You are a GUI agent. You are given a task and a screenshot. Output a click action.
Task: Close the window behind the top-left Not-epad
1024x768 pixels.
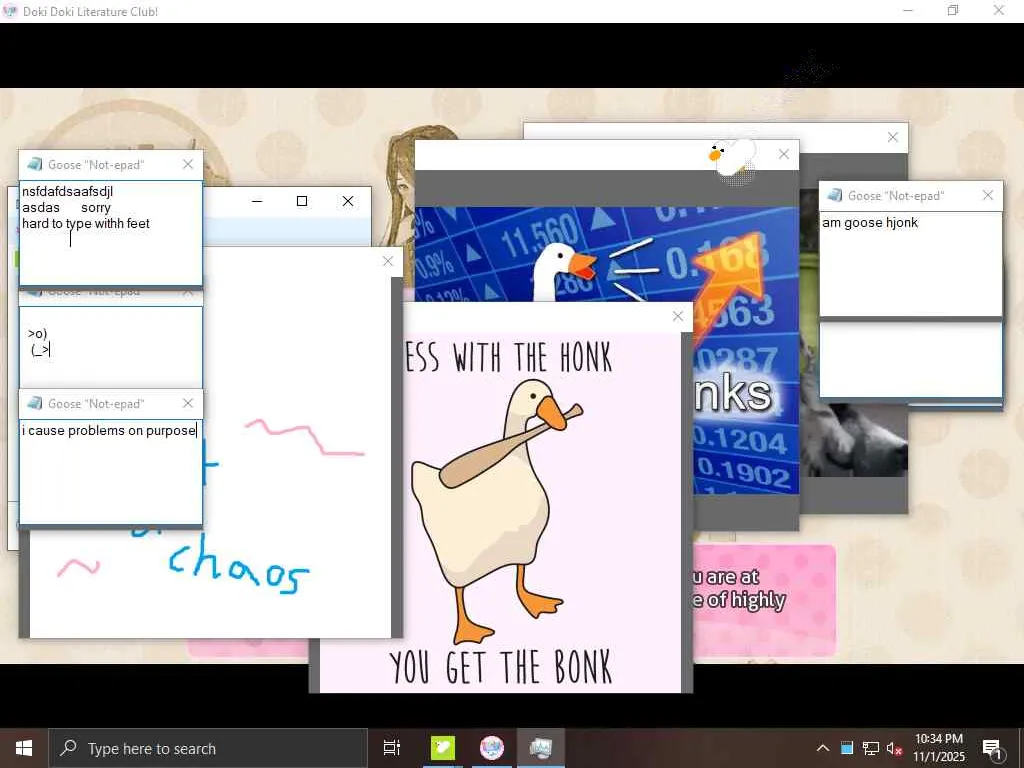348,201
